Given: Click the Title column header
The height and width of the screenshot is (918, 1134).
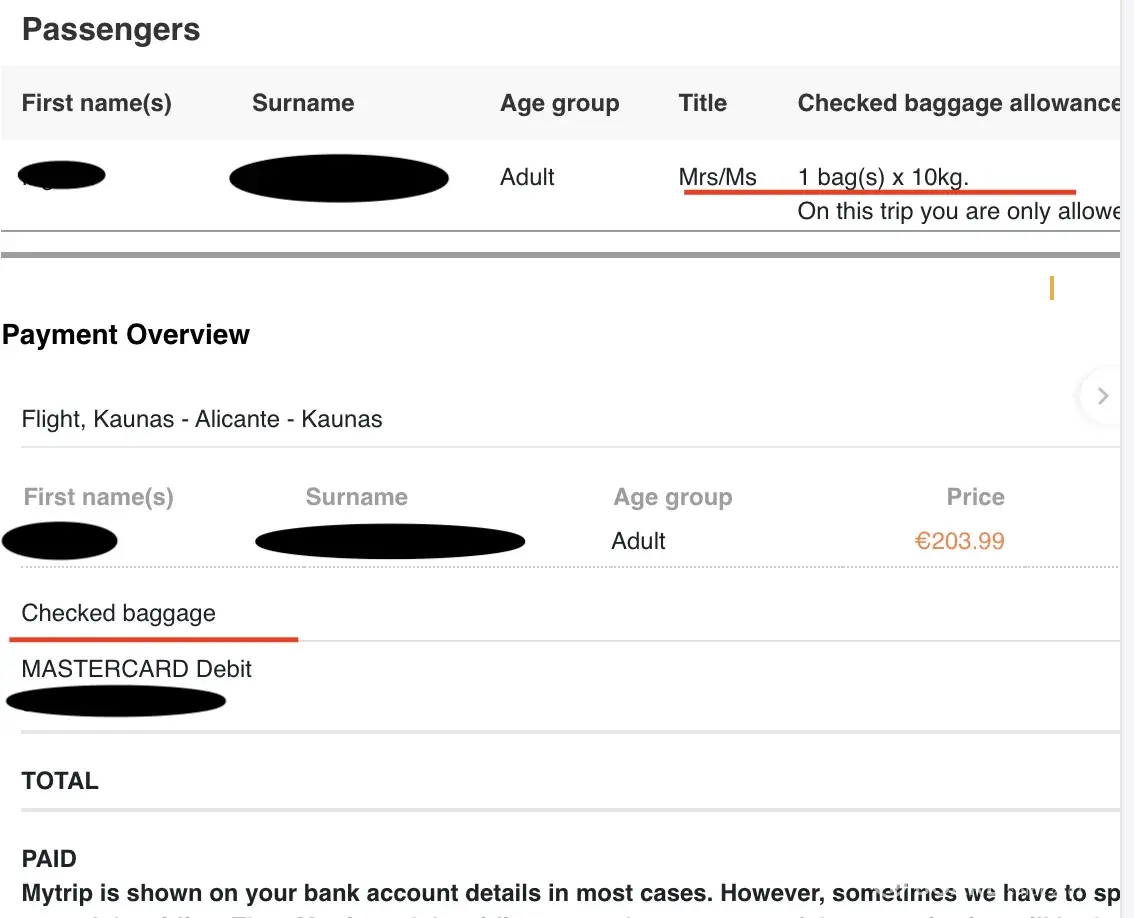Looking at the screenshot, I should tap(702, 103).
